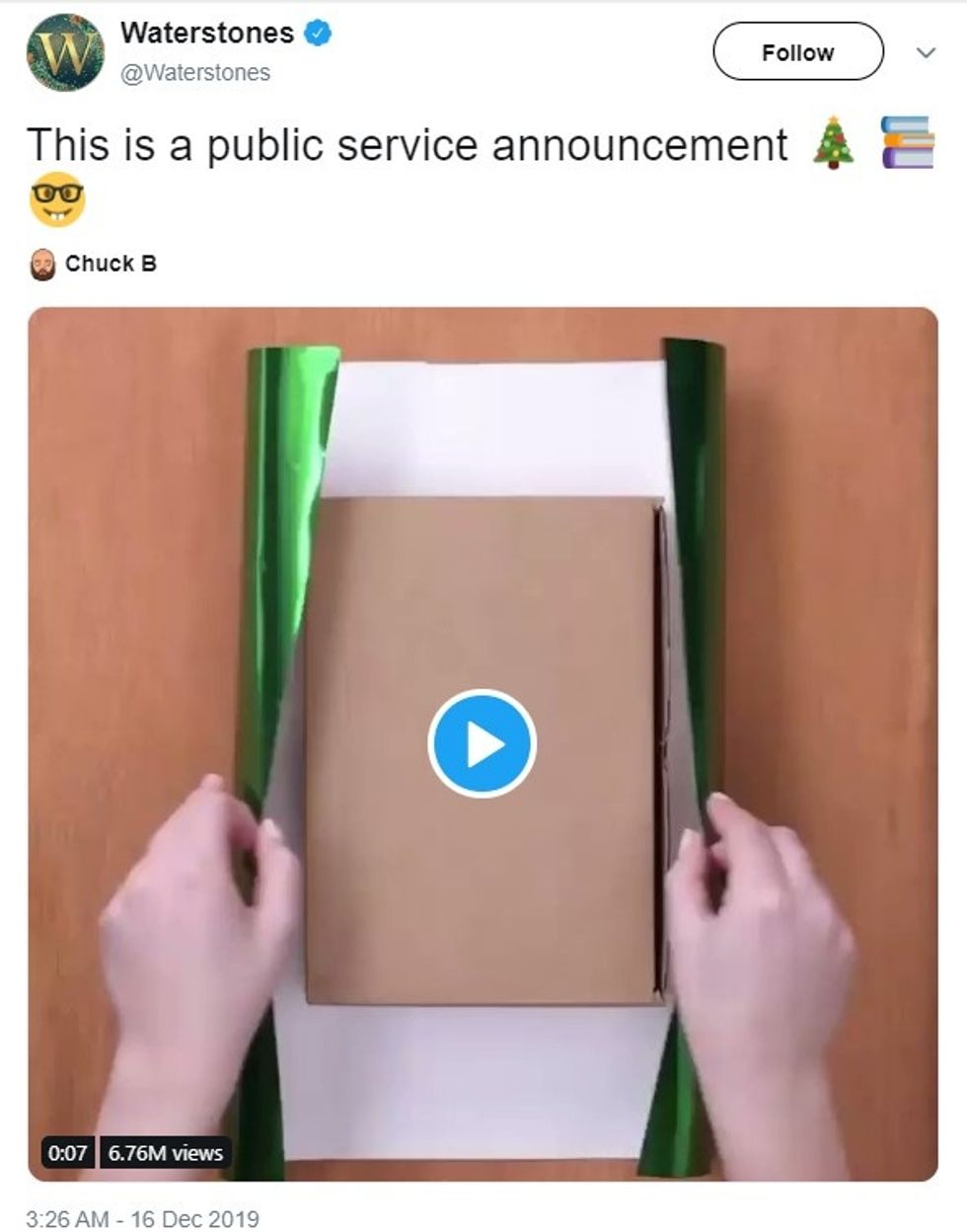Click the 0:07 video duration badge
The width and height of the screenshot is (967, 1232).
67,1152
